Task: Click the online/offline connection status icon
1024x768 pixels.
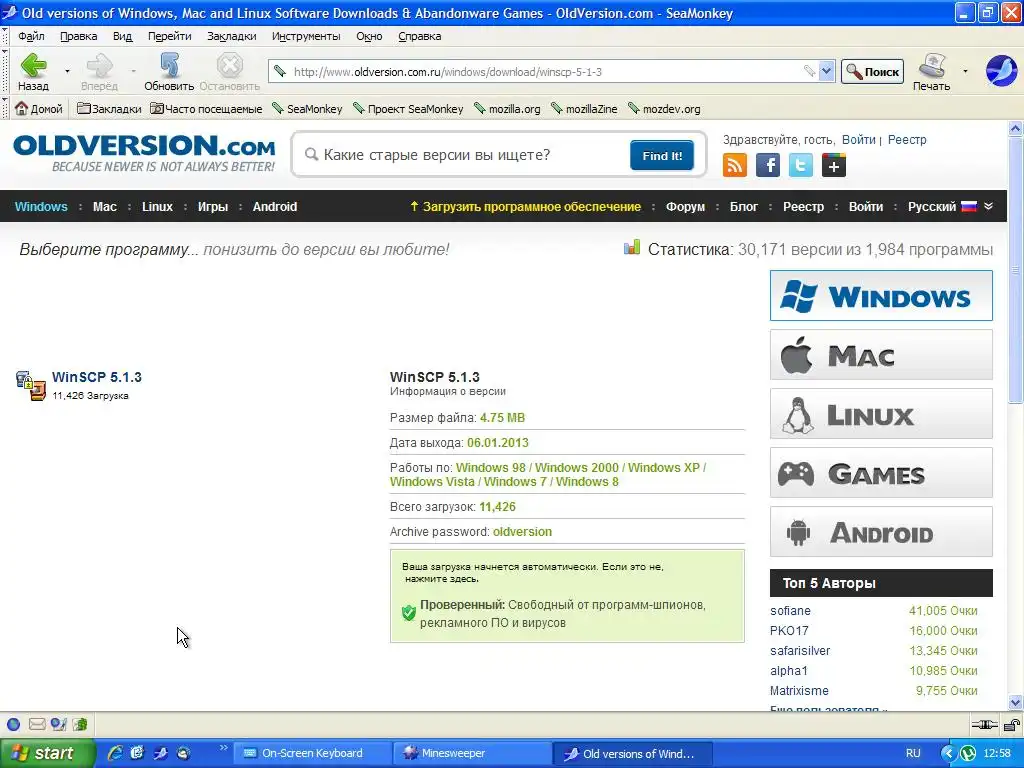Action: (984, 724)
